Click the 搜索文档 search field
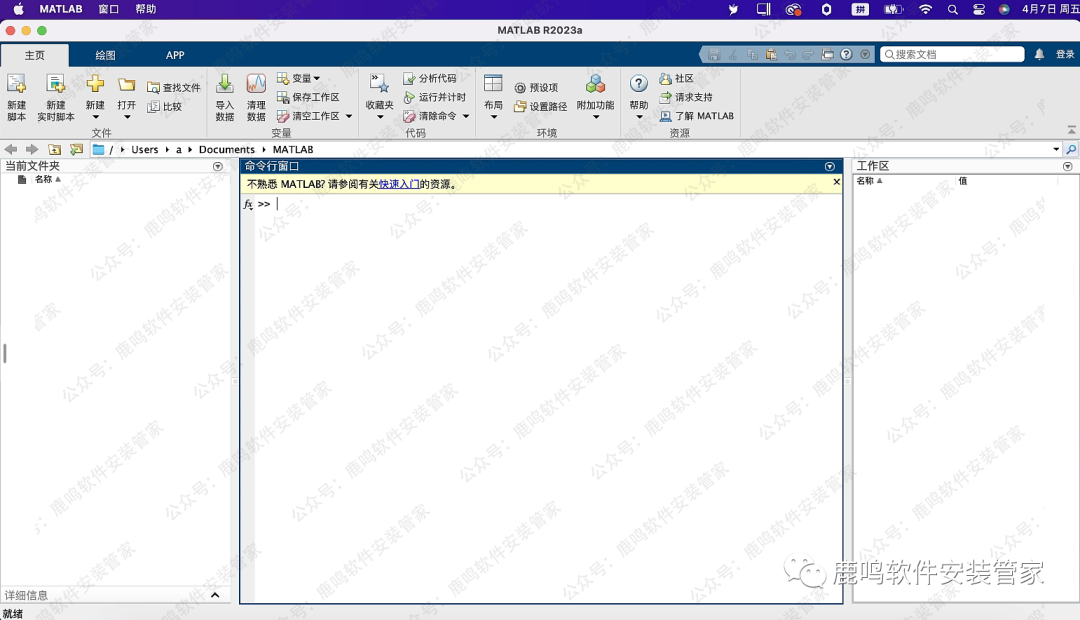 (x=955, y=55)
